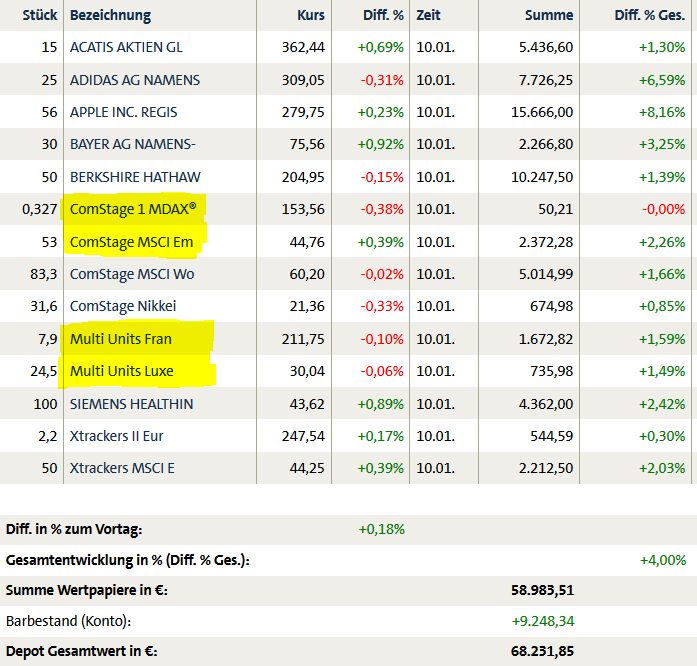Viewport: 697px width, 666px height.
Task: Open the Xtrackers MSCI E position
Action: tap(122, 468)
